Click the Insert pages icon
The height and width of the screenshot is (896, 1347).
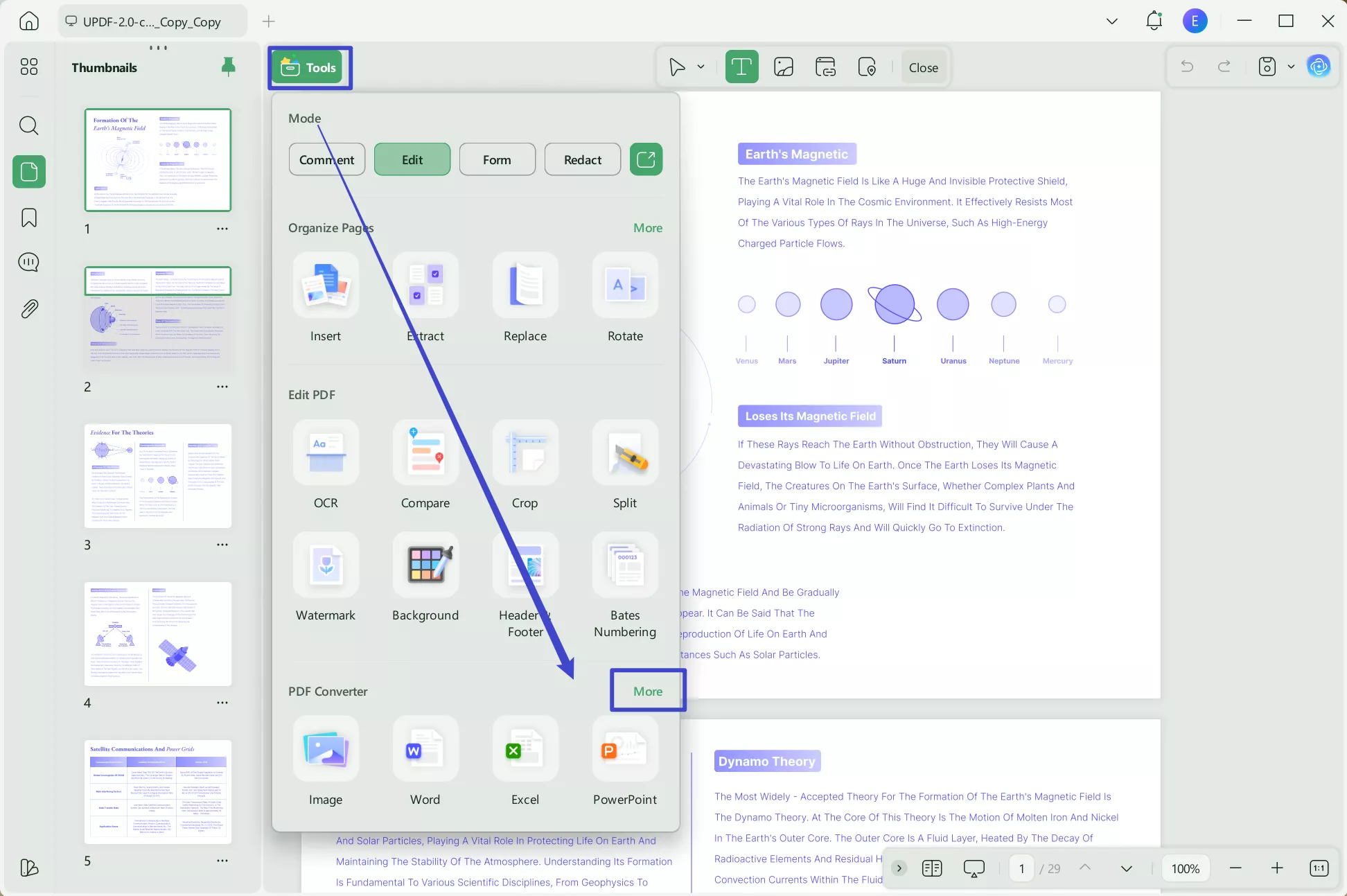(326, 286)
